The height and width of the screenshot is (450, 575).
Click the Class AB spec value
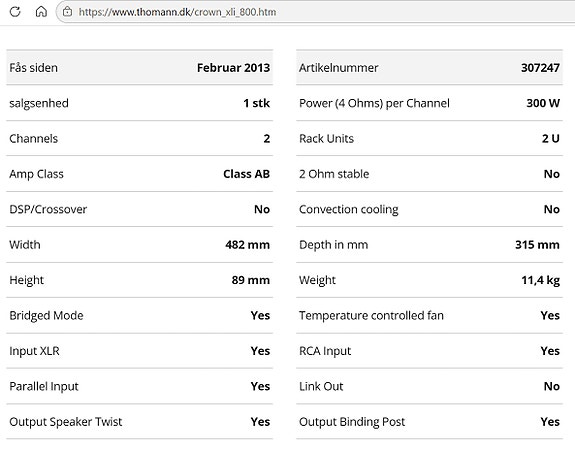246,174
